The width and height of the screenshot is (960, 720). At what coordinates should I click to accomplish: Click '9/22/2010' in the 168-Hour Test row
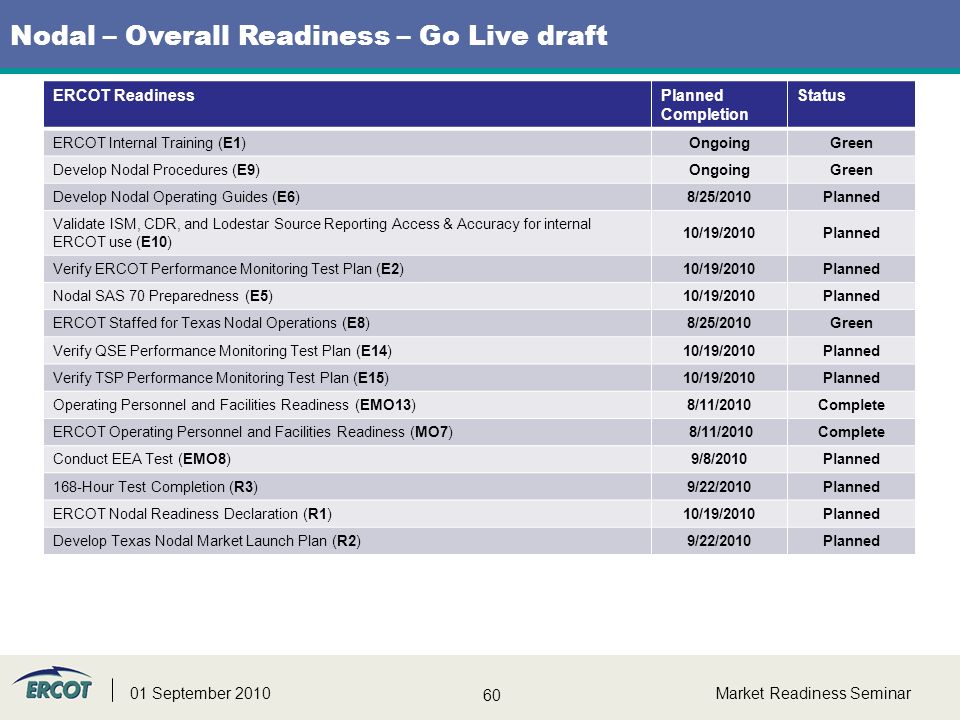pos(719,487)
